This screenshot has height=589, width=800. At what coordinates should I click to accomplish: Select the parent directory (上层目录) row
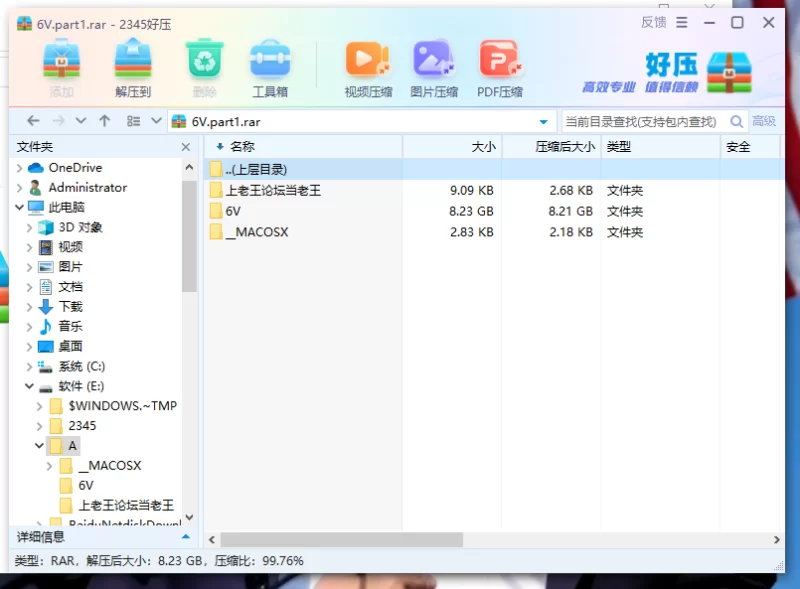(494, 169)
